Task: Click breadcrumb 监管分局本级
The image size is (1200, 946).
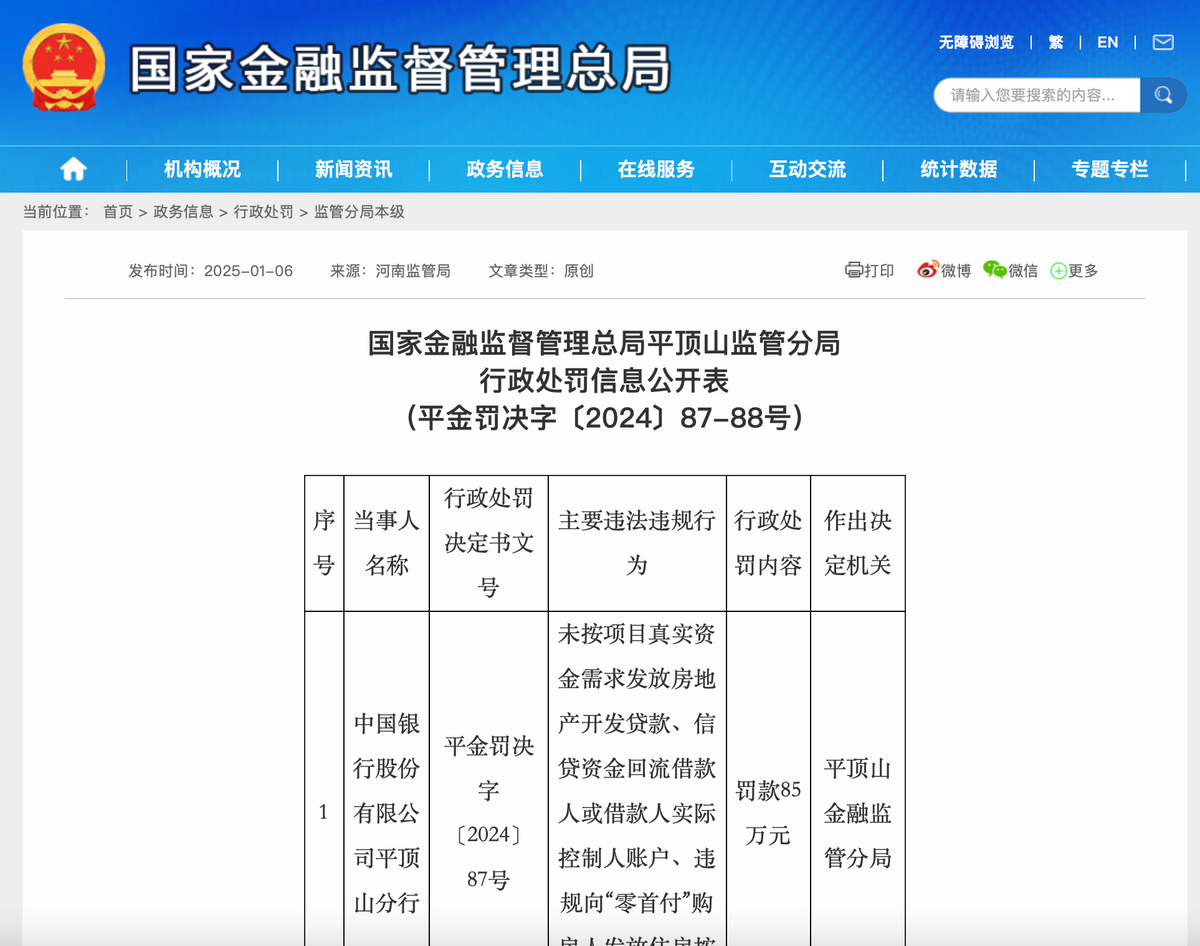Action: 359,212
